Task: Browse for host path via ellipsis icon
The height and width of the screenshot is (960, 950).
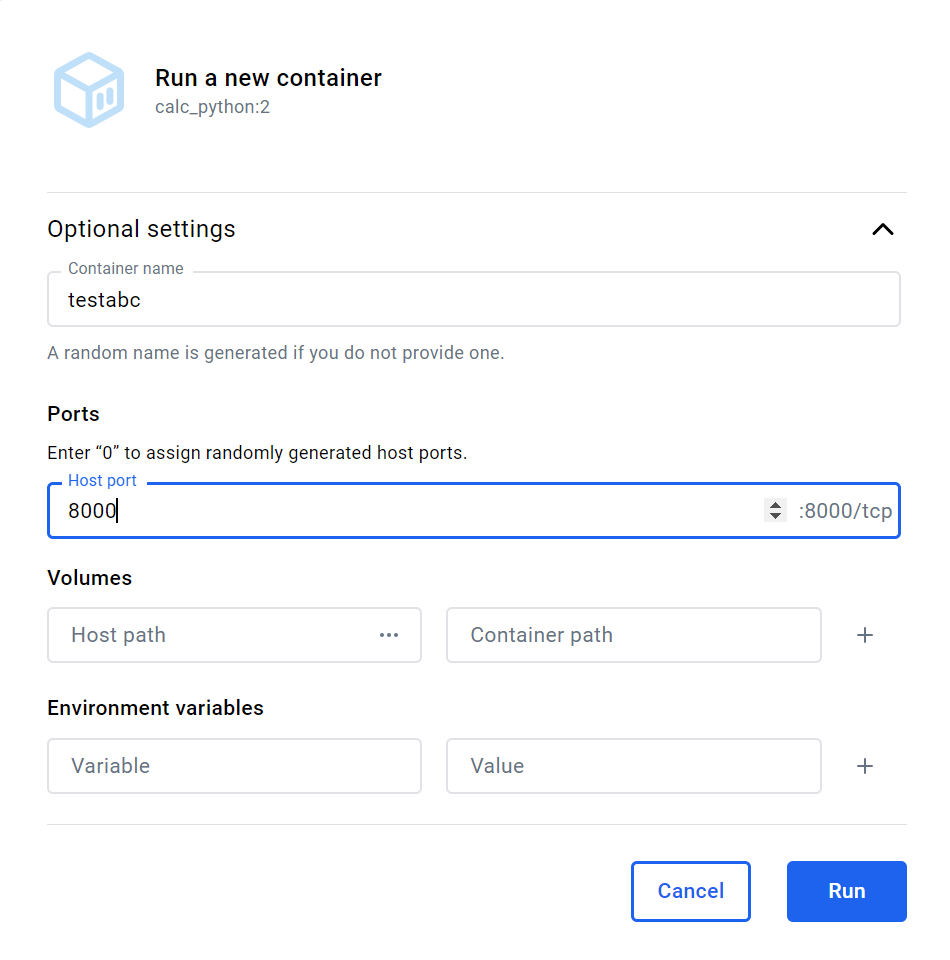Action: pyautogui.click(x=389, y=635)
